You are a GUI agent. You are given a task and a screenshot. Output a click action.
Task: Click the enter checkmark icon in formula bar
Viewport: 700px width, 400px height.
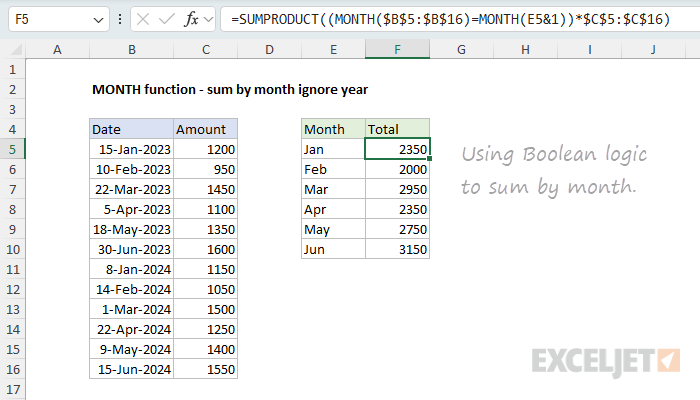(167, 19)
